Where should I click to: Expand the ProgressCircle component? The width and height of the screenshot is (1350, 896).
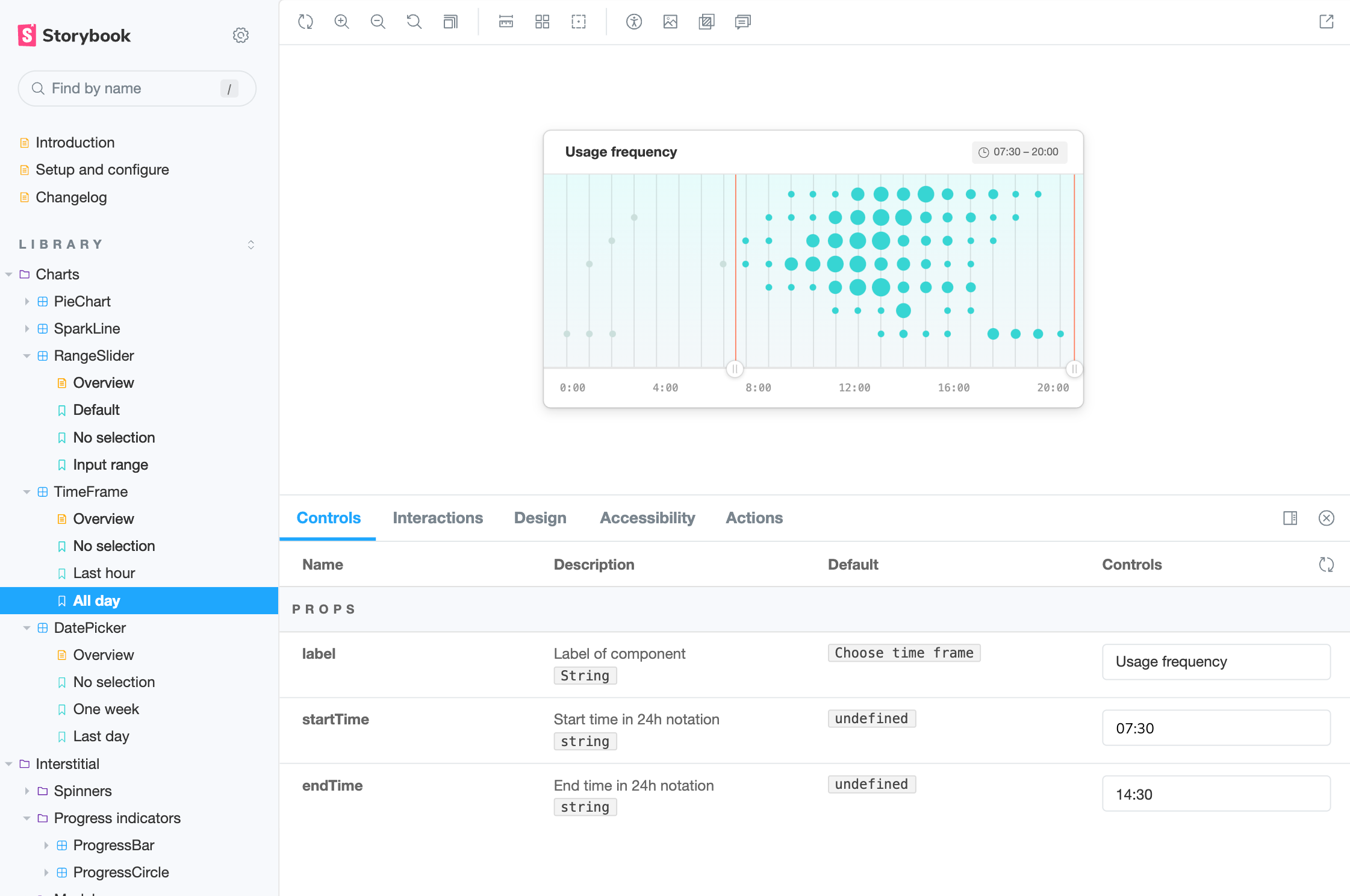[121, 873]
